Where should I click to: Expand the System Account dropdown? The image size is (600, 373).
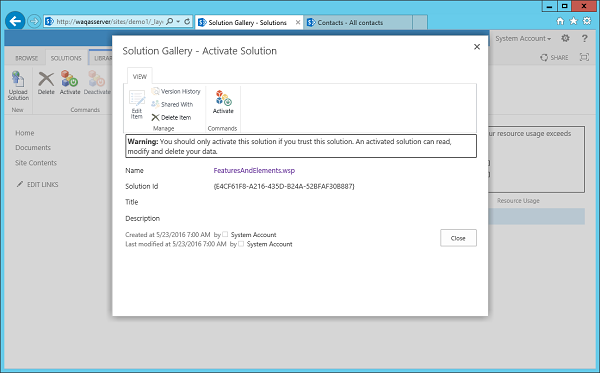tap(523, 38)
